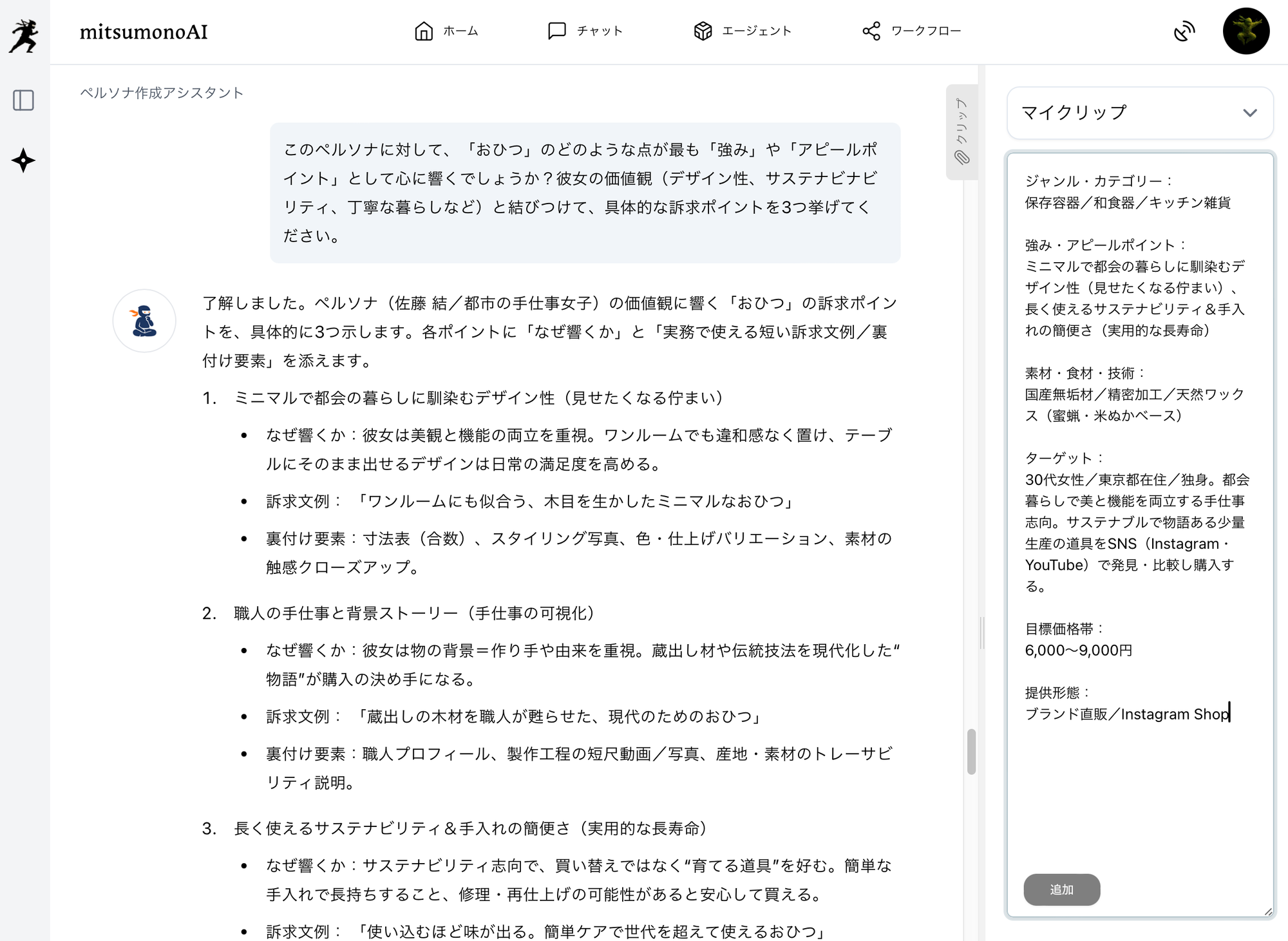Click the agent cube icon
The image size is (1288, 941).
coord(703,31)
